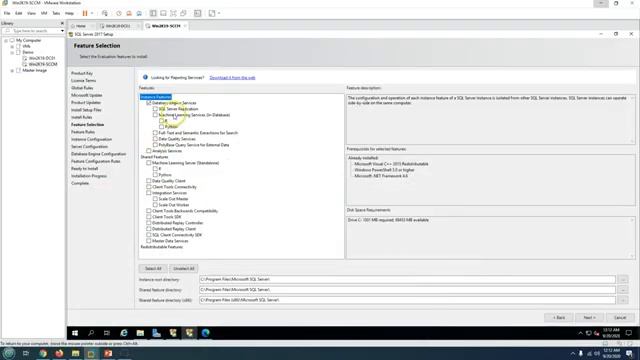
Task: Open Firefox on host taskbar
Action: (59, 353)
